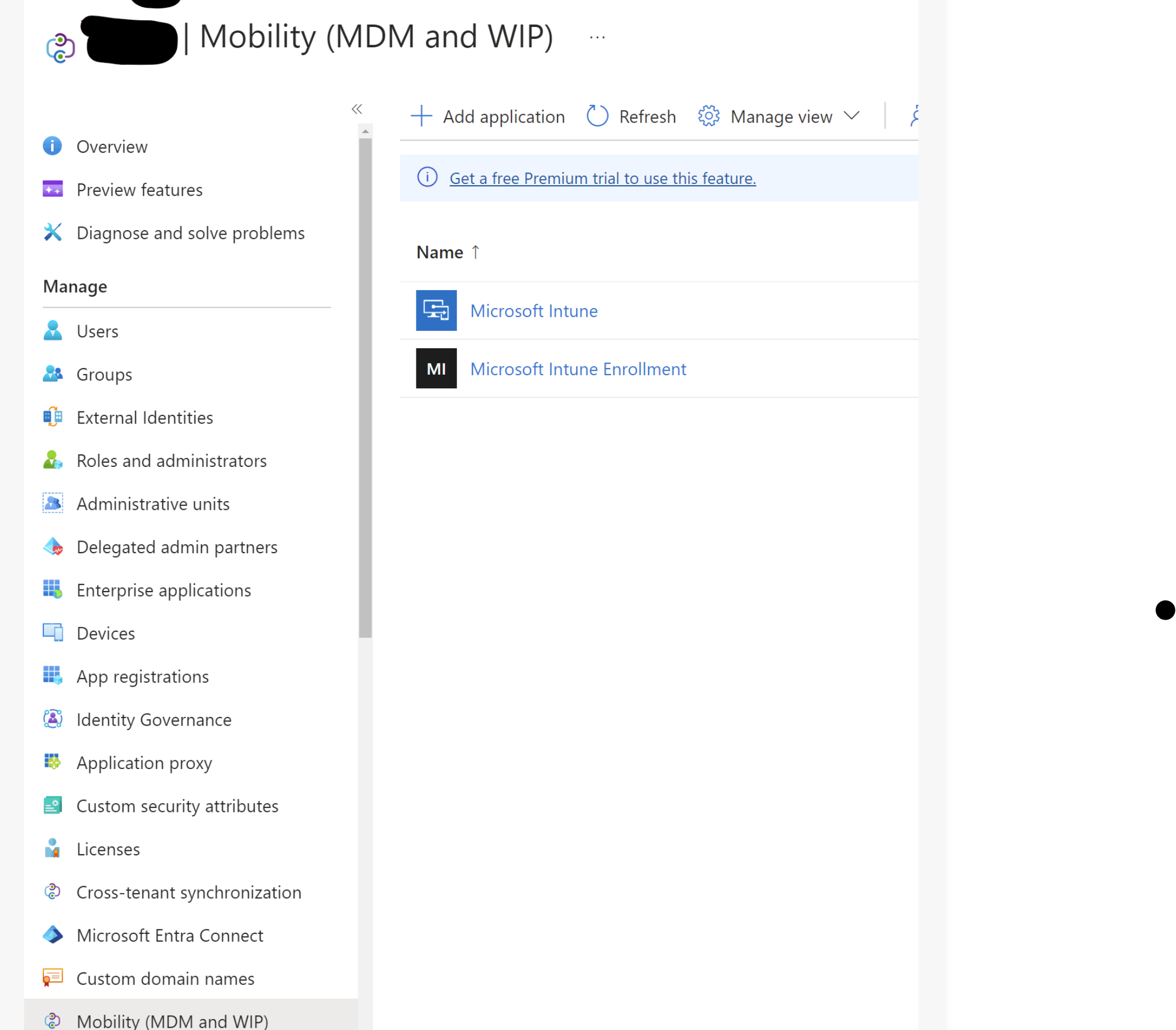Collapse the sidebar with double chevron
The height and width of the screenshot is (1030, 1176).
pos(357,109)
